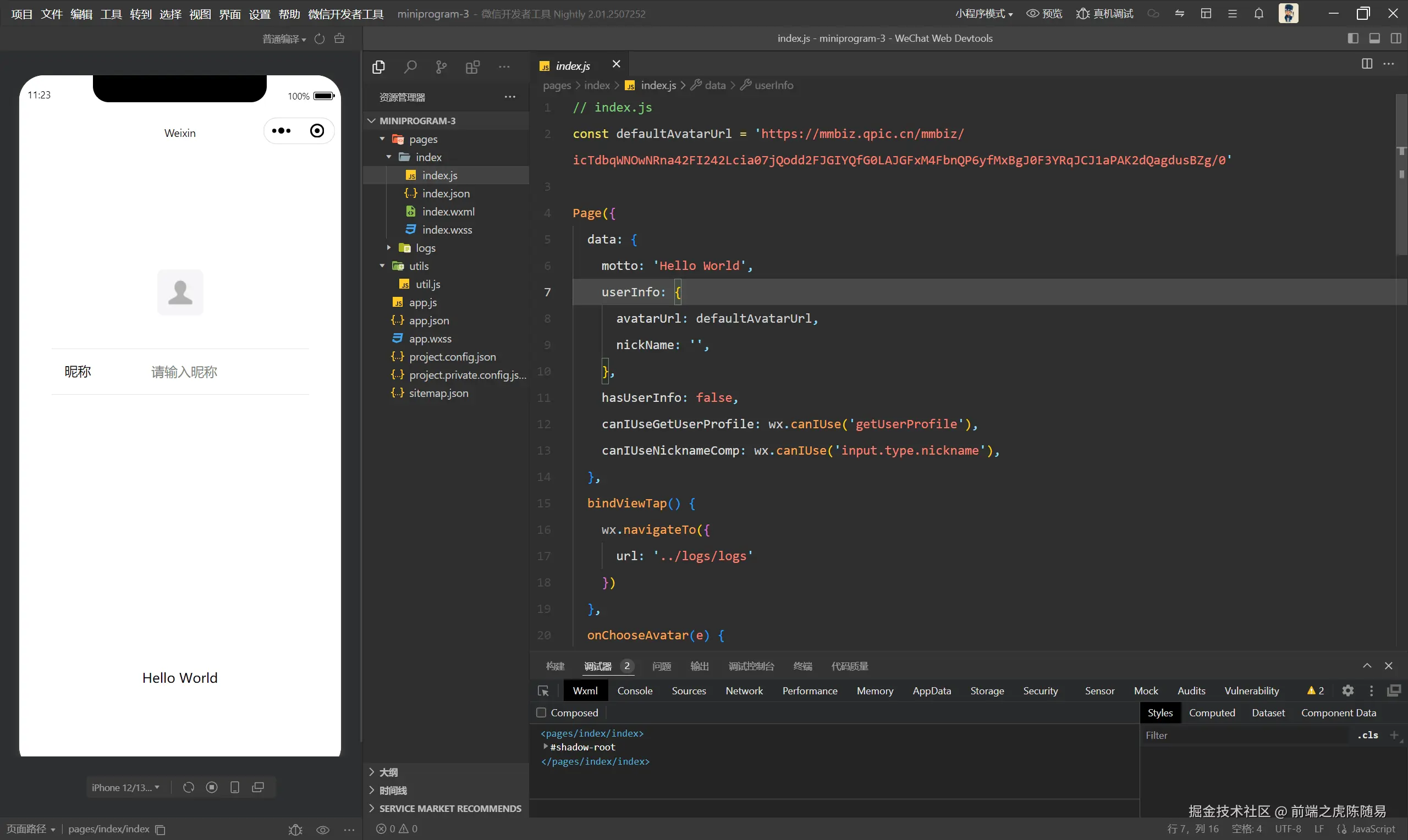Open the extensions icon in sidebar
1408x840 pixels.
click(x=472, y=68)
